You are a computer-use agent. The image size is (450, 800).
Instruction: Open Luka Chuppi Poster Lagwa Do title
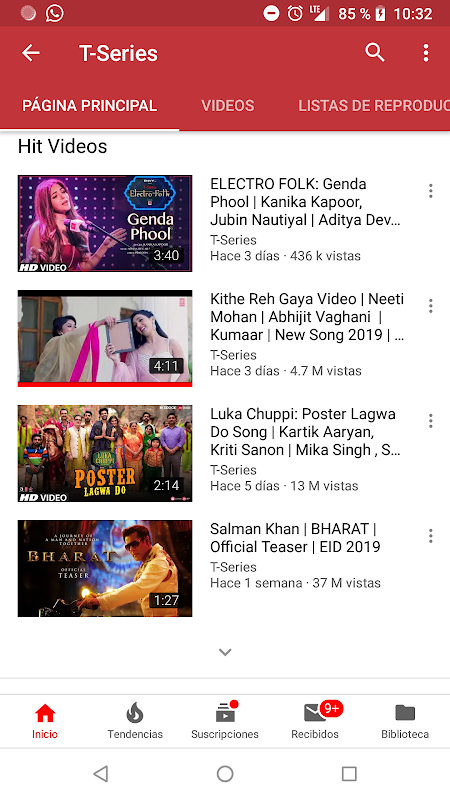[x=305, y=432]
